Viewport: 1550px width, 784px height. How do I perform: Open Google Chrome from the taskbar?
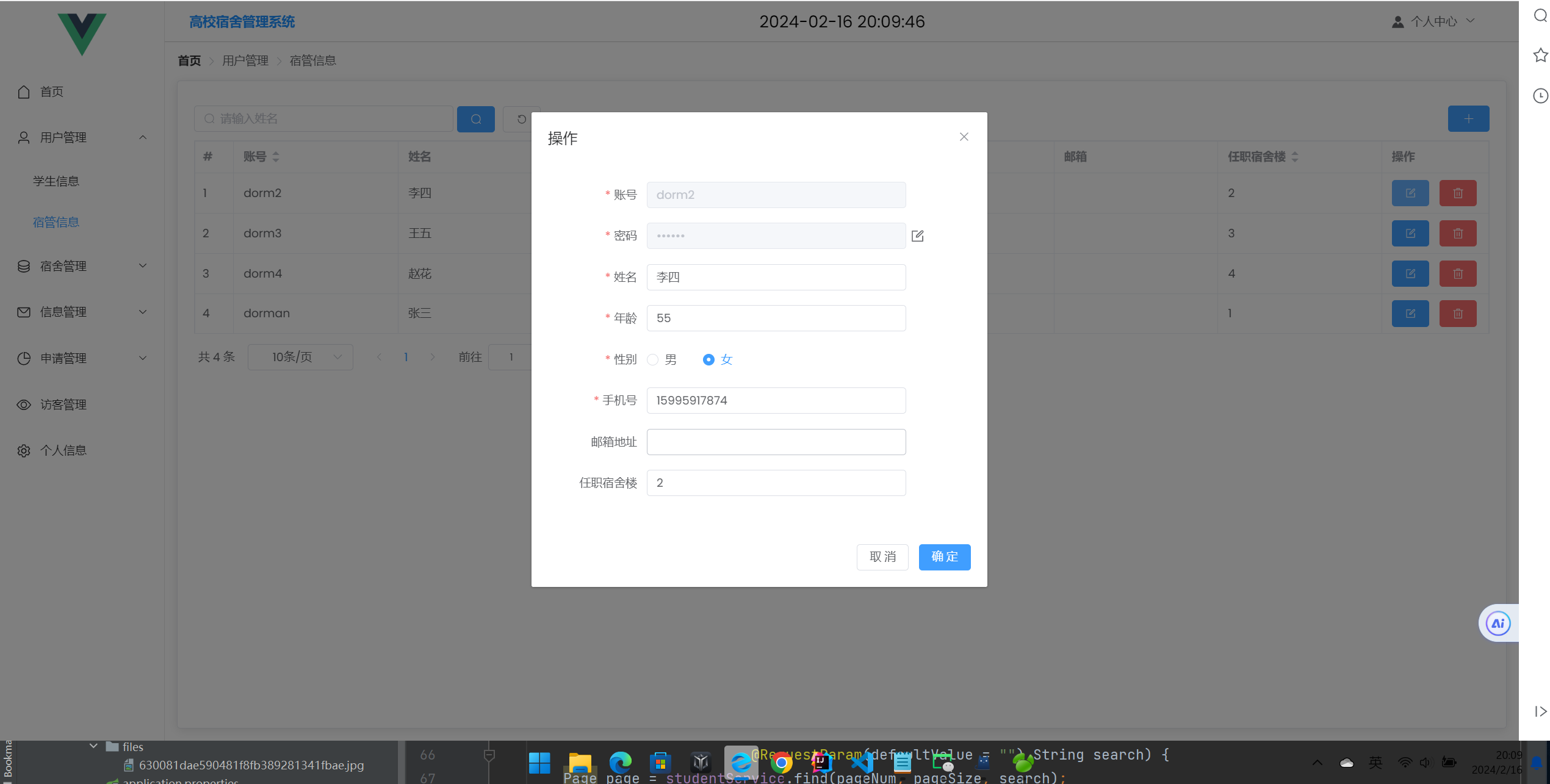tap(781, 763)
